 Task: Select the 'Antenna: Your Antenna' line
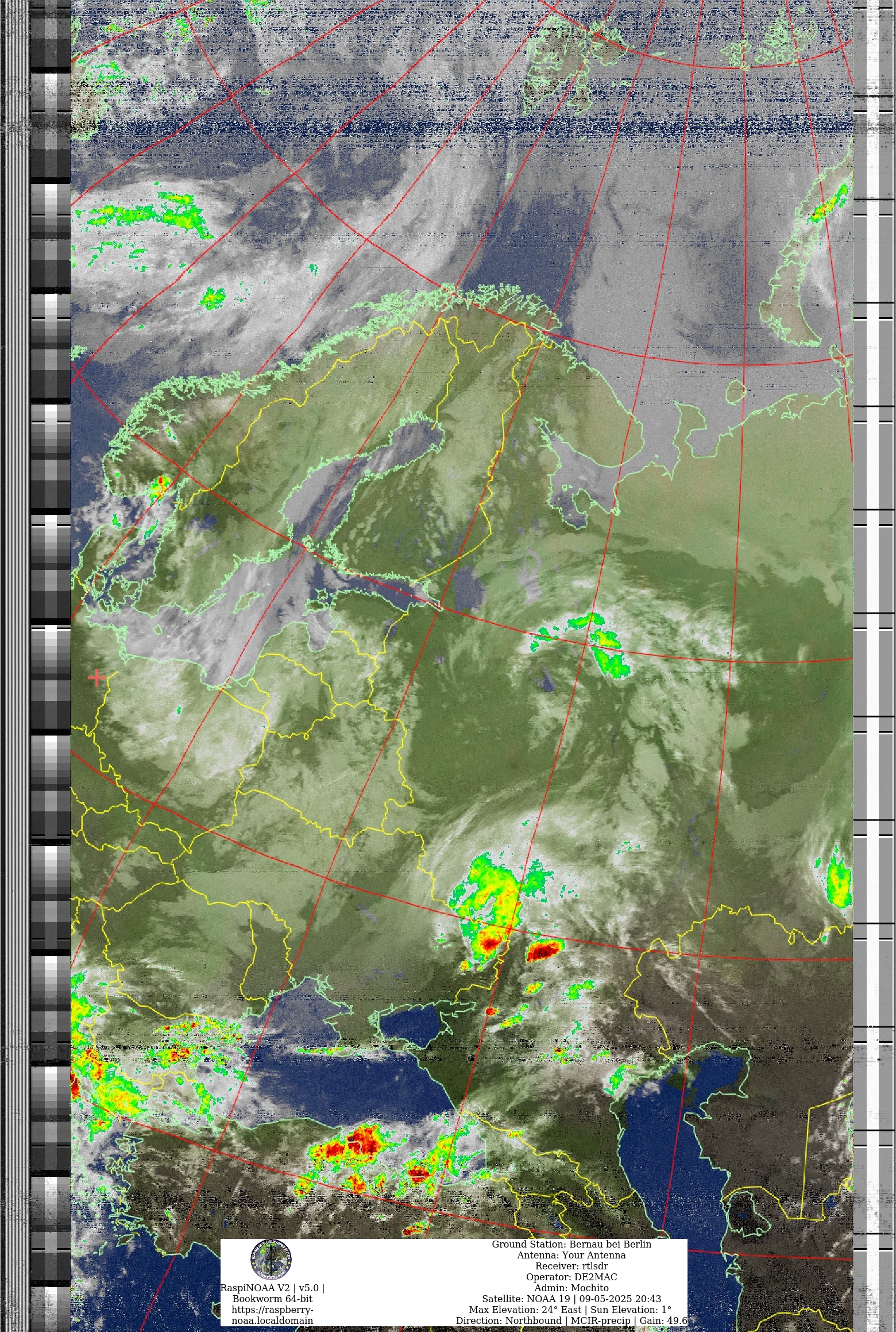571,1255
